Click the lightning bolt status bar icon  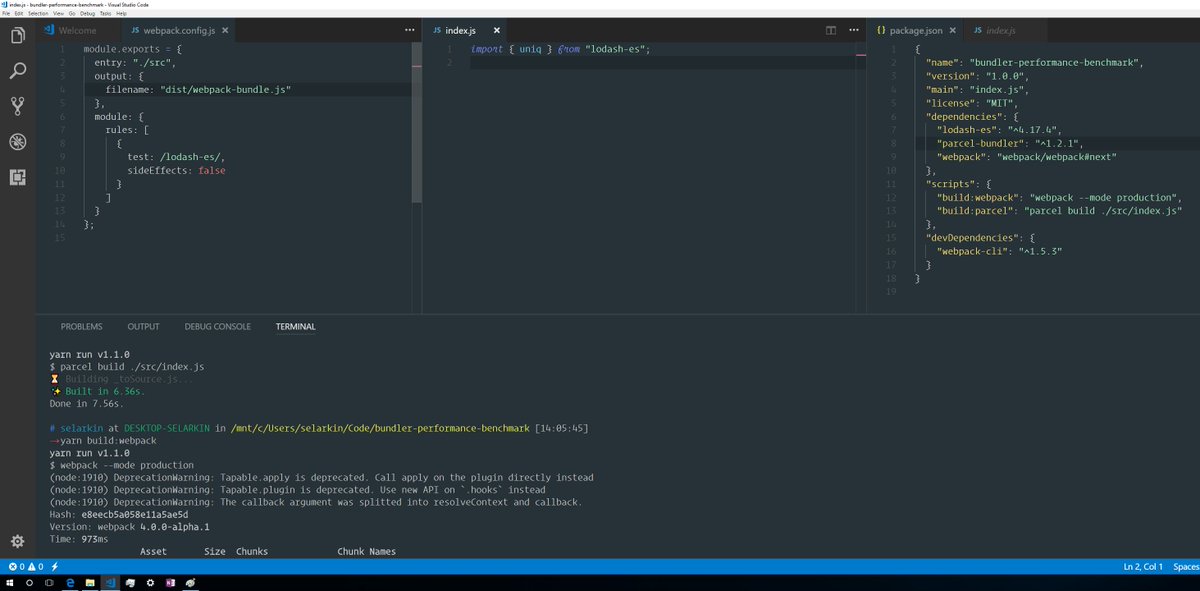tap(54, 567)
